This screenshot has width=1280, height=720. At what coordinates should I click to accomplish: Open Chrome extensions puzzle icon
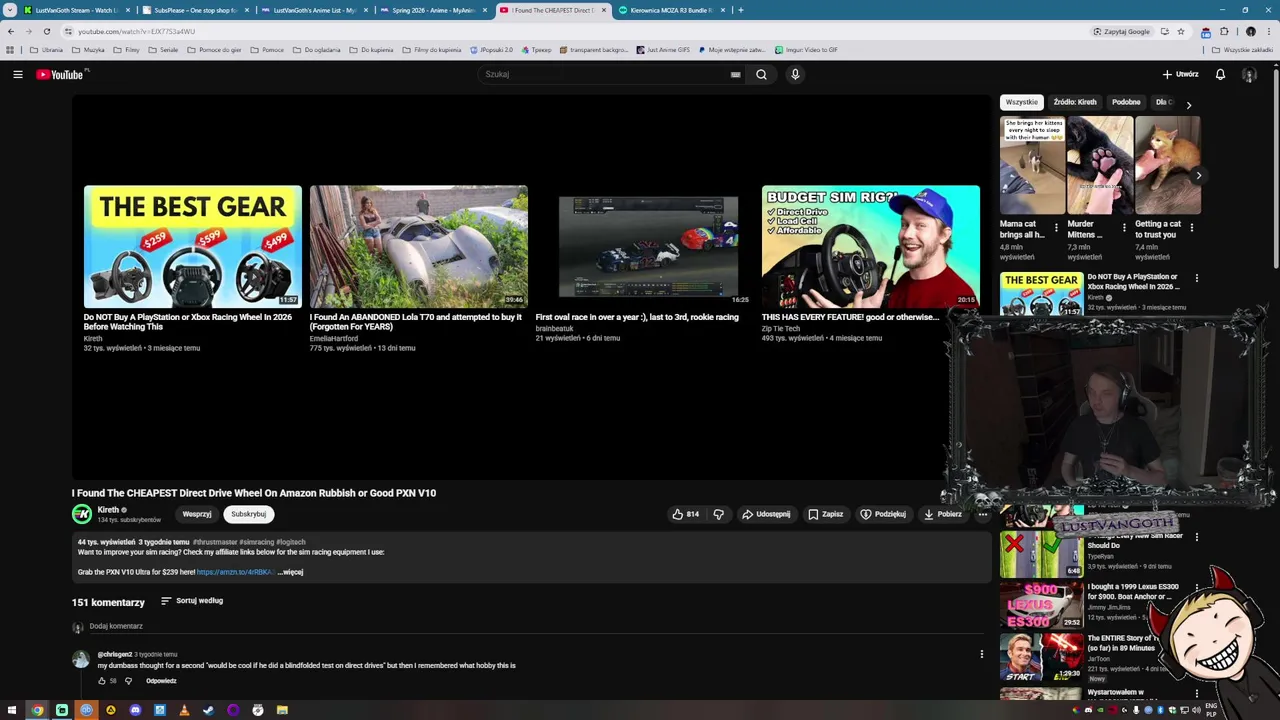pyautogui.click(x=1224, y=31)
